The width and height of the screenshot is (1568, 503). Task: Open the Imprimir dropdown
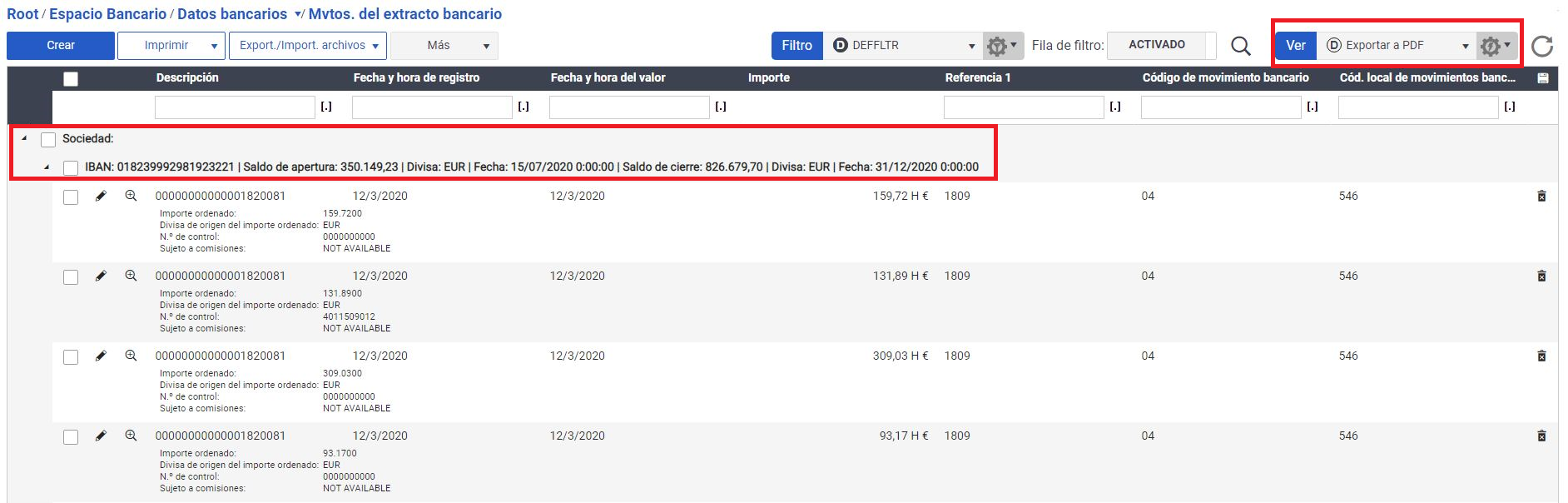(171, 46)
